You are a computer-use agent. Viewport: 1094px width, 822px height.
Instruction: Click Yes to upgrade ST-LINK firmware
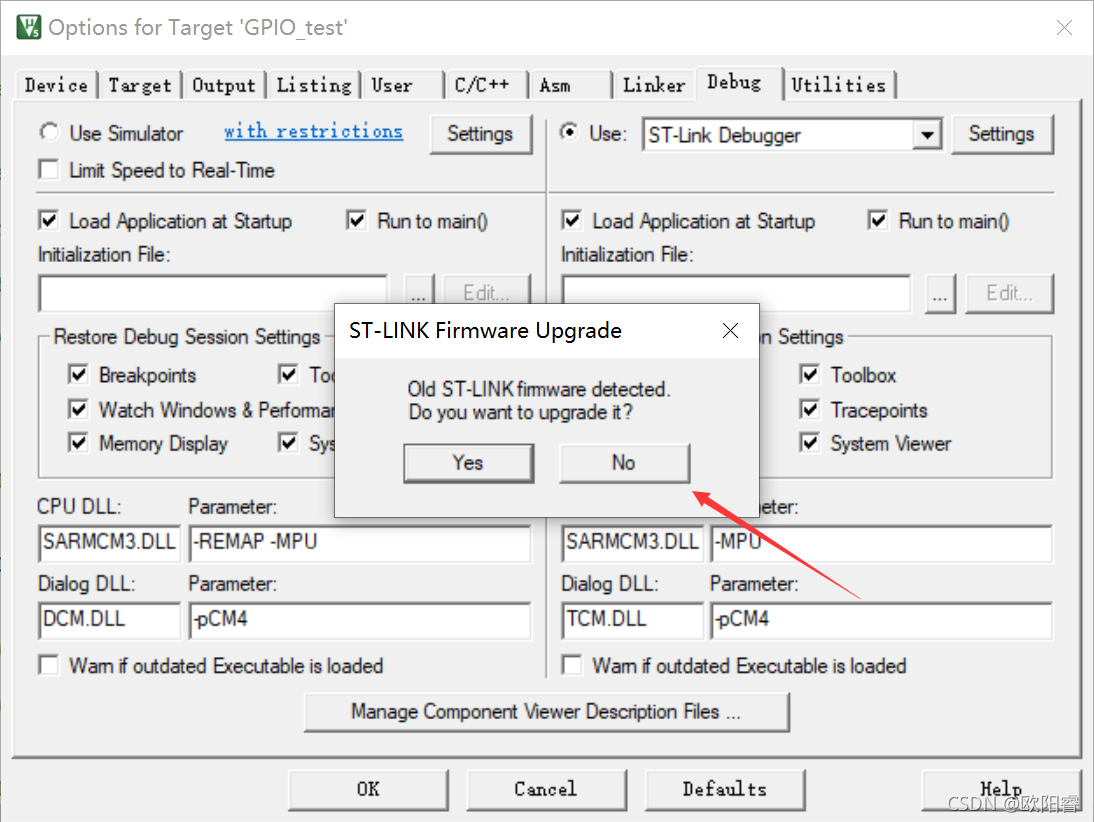(468, 463)
